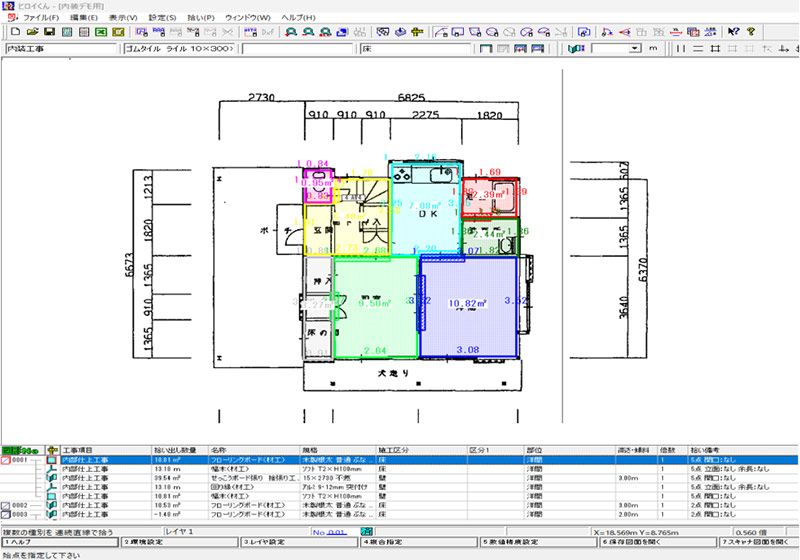Open the ファイル(F) menu
This screenshot has height=560, width=800.
coord(40,18)
